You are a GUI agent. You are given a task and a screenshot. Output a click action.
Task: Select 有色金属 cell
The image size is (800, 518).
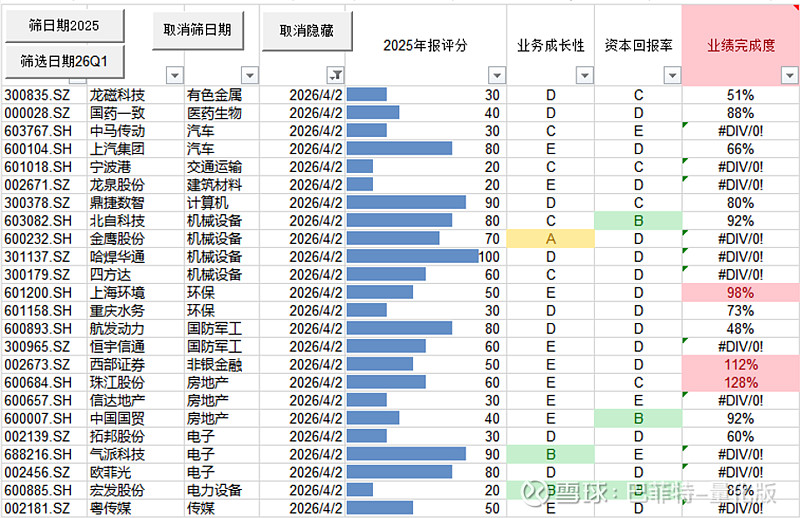[222, 95]
